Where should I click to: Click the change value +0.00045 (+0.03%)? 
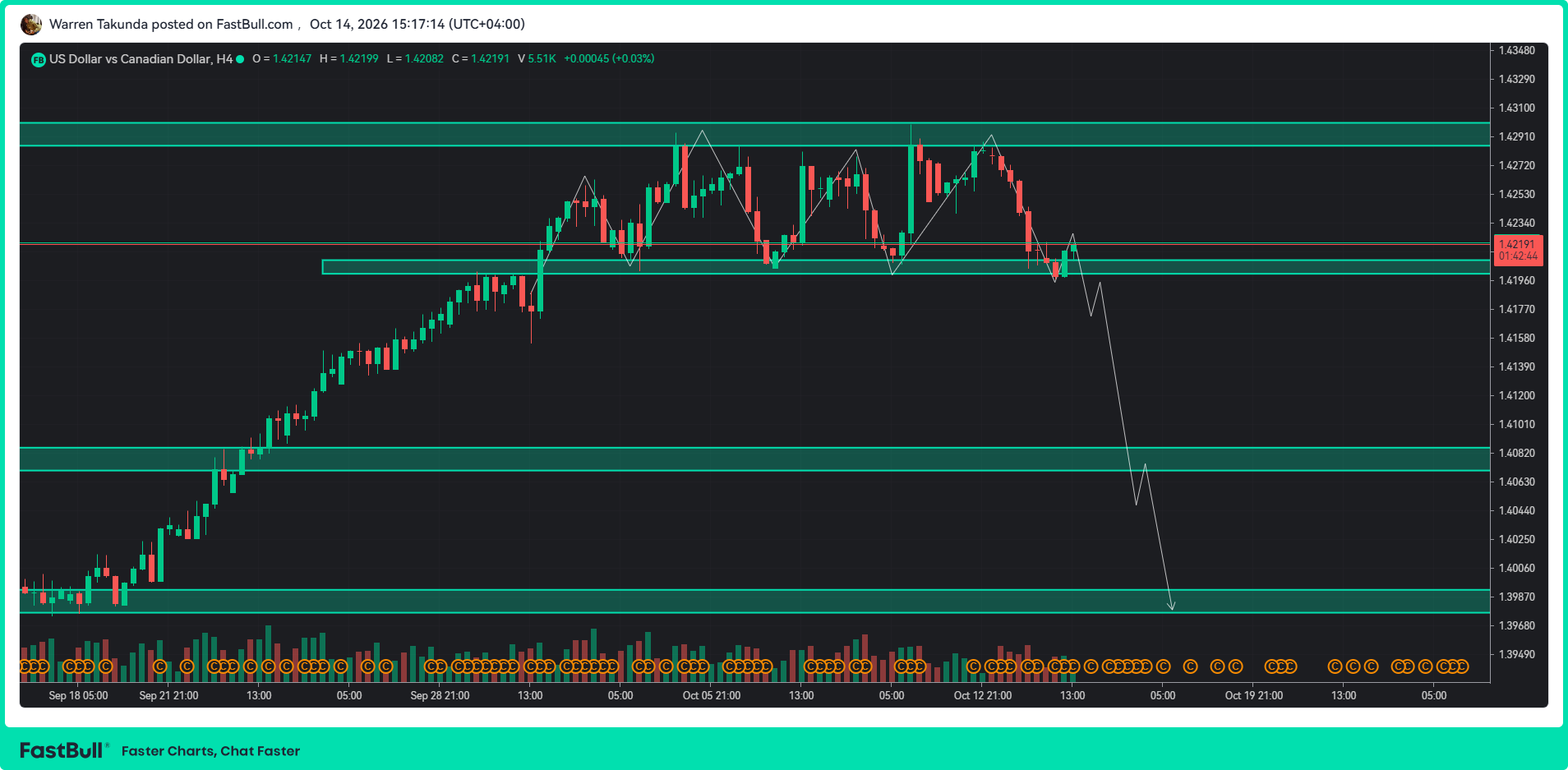click(x=609, y=59)
